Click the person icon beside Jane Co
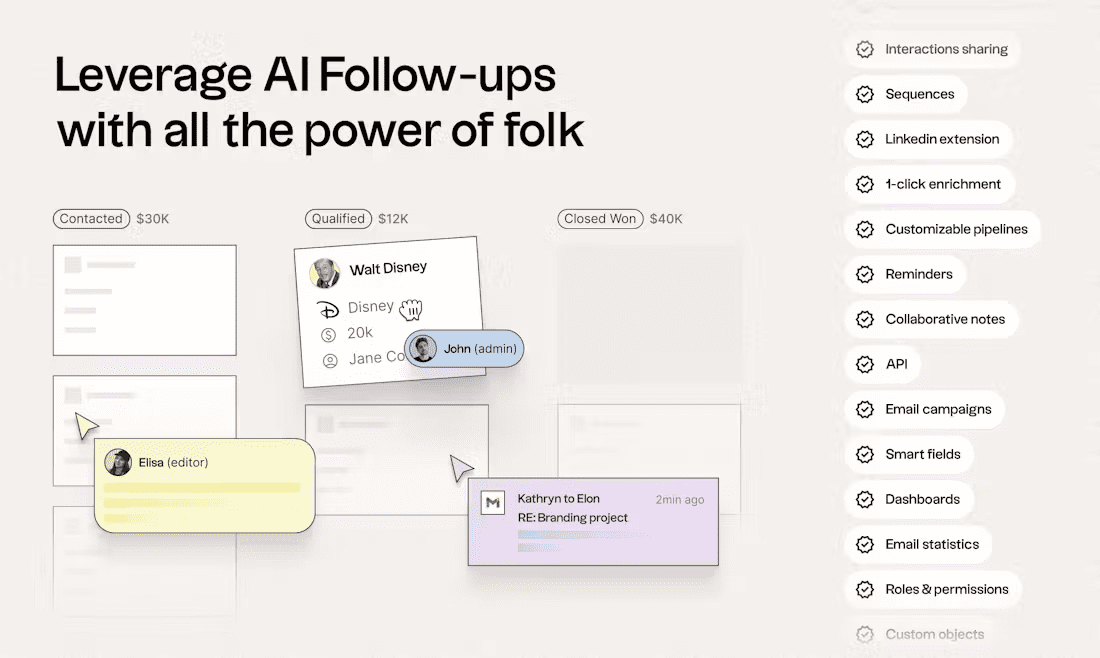The height and width of the screenshot is (658, 1100). pyautogui.click(x=330, y=361)
